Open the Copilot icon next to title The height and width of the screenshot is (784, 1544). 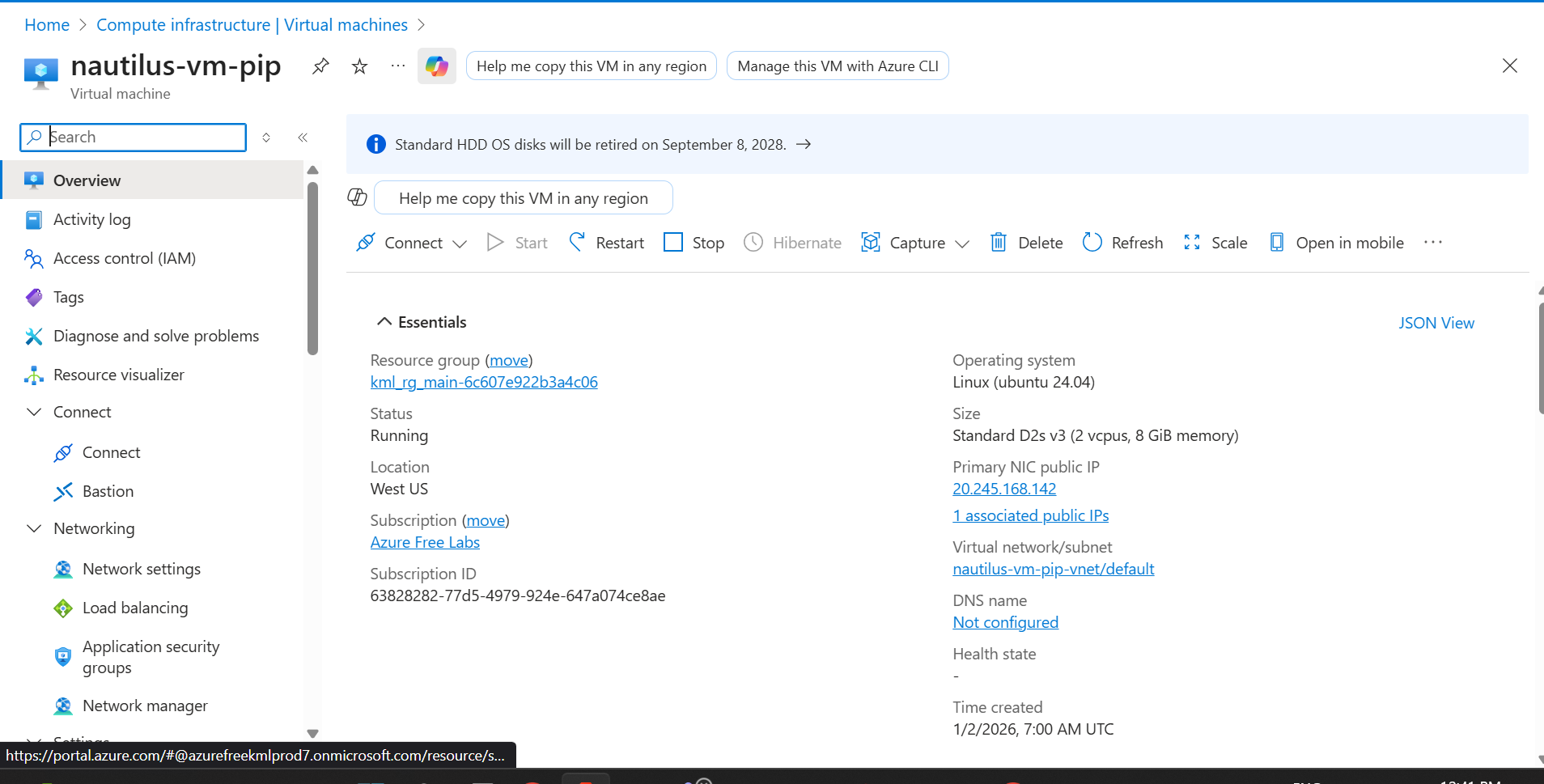click(x=437, y=66)
